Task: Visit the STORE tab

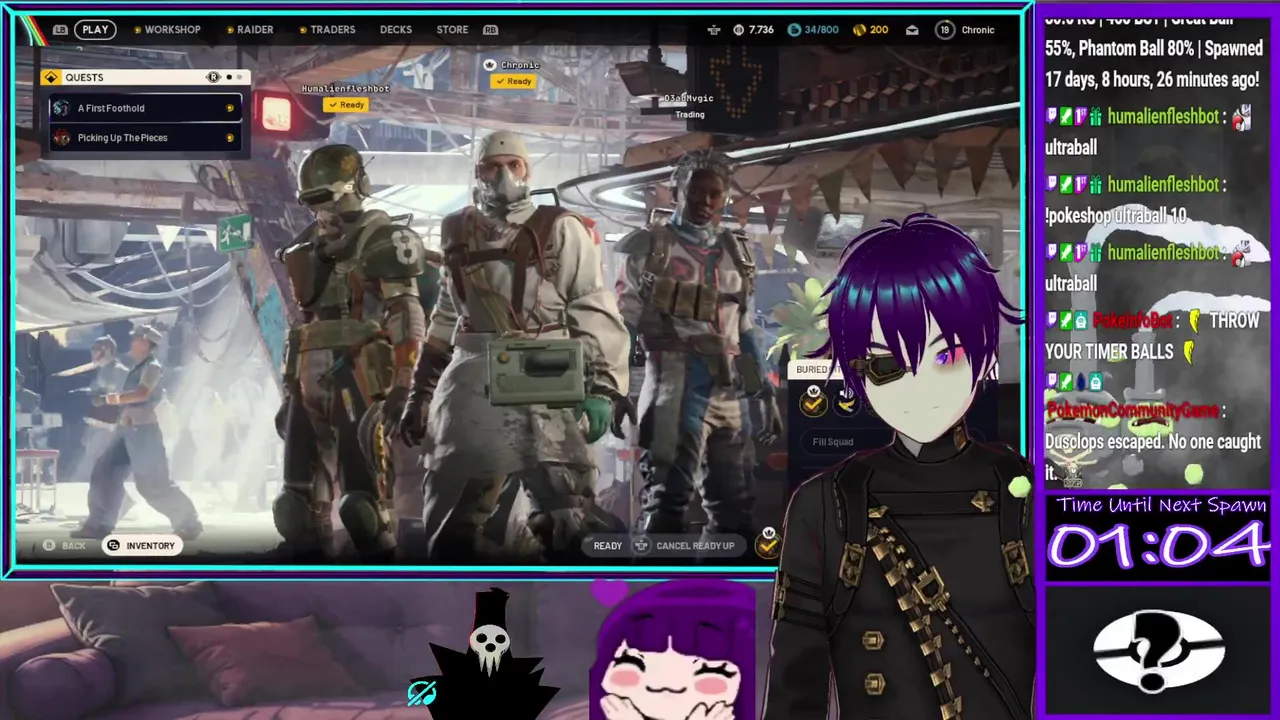Action: (452, 29)
